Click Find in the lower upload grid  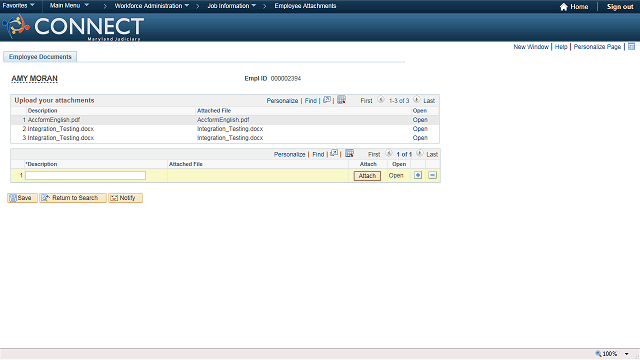coord(318,154)
